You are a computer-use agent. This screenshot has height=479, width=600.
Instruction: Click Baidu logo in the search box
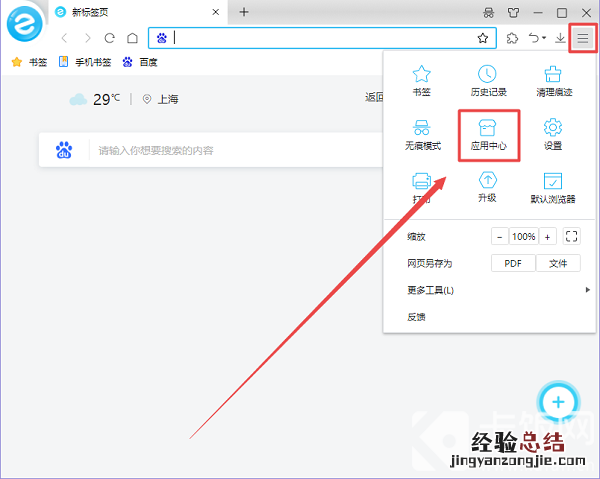pyautogui.click(x=64, y=150)
